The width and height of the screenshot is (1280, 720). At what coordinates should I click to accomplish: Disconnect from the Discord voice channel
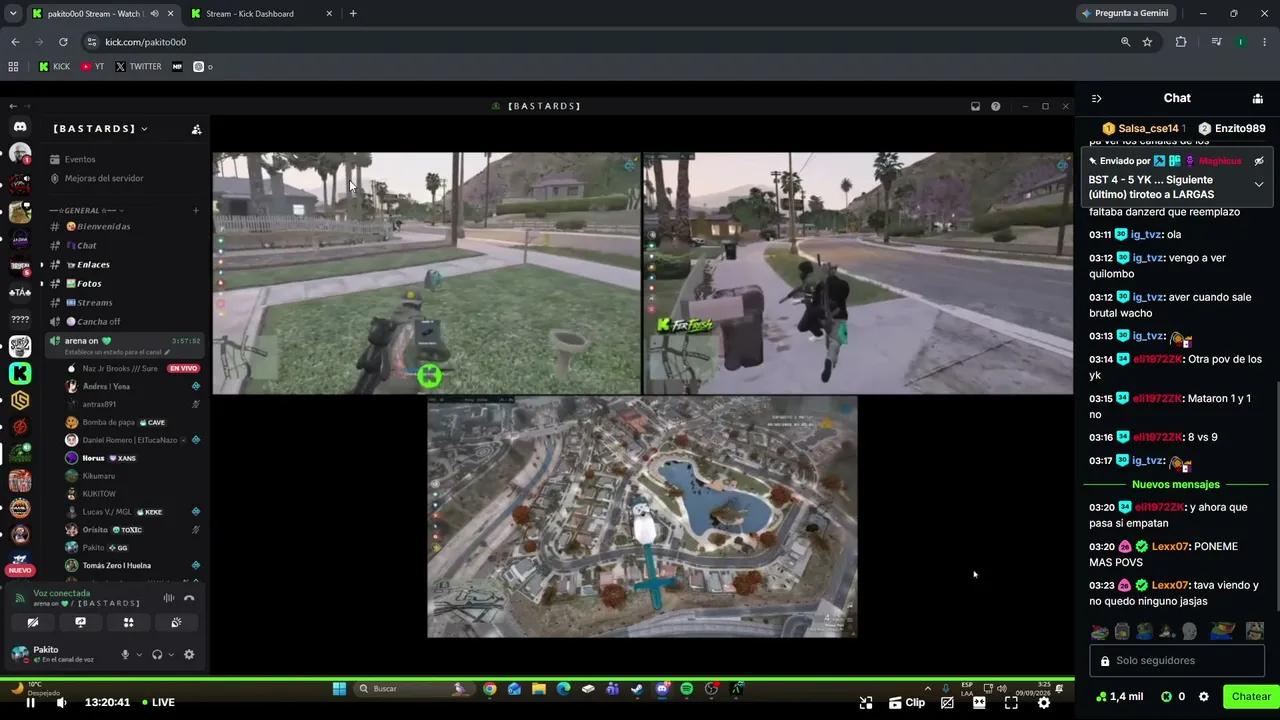pyautogui.click(x=189, y=598)
